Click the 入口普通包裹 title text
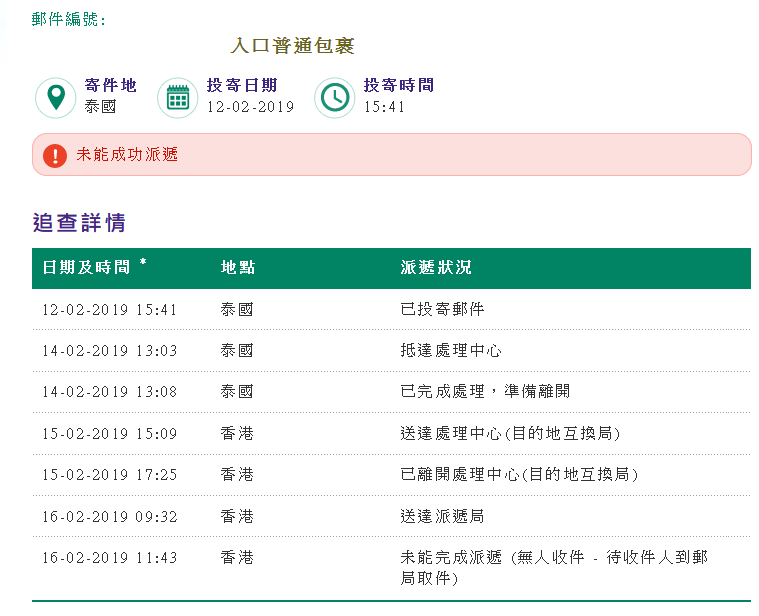The height and width of the screenshot is (616, 759). [x=292, y=46]
